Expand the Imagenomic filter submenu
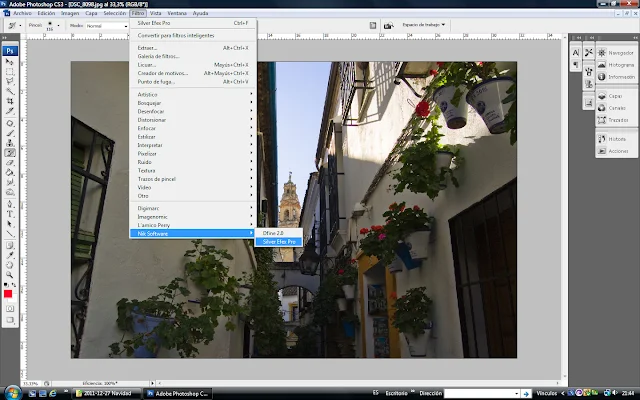640x400 pixels. [x=193, y=217]
